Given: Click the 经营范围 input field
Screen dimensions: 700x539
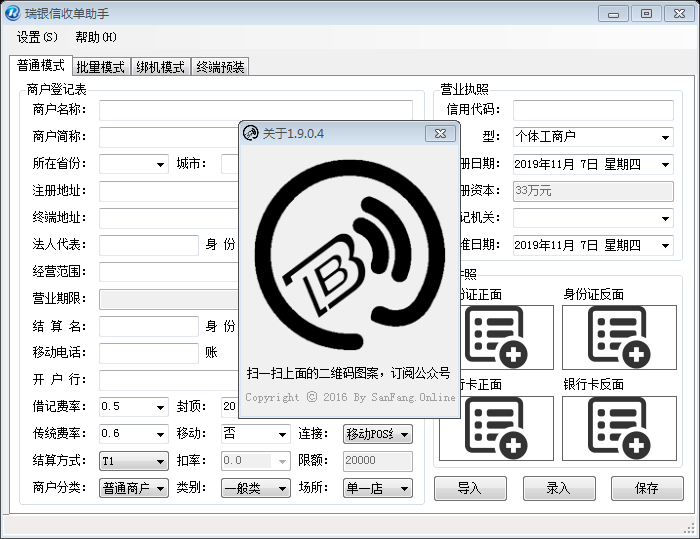Looking at the screenshot, I should pyautogui.click(x=169, y=272).
